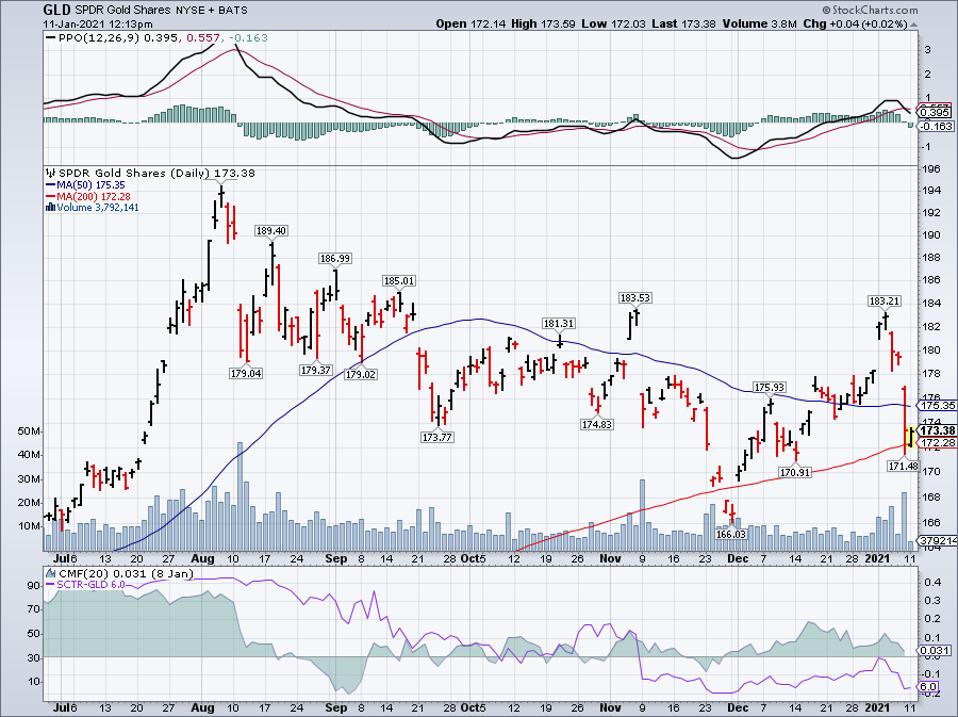
Task: Click the 185.01 price high label
Action: click(399, 281)
